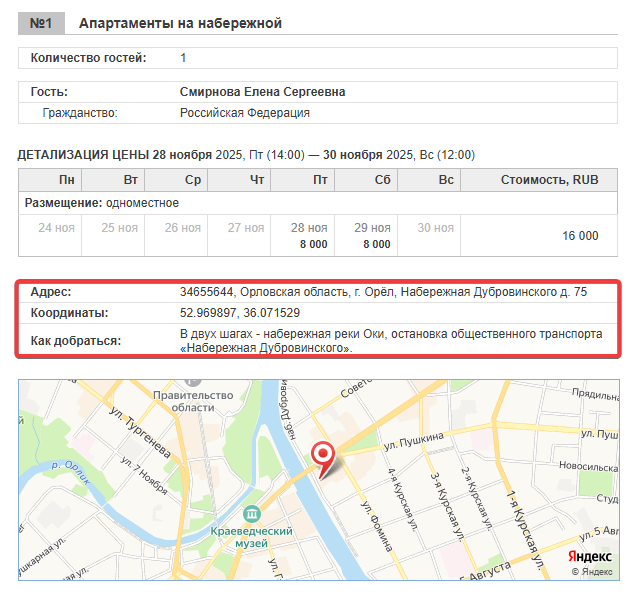635x600 pixels.
Task: Click the 26 ноя date cell
Action: 176,236
